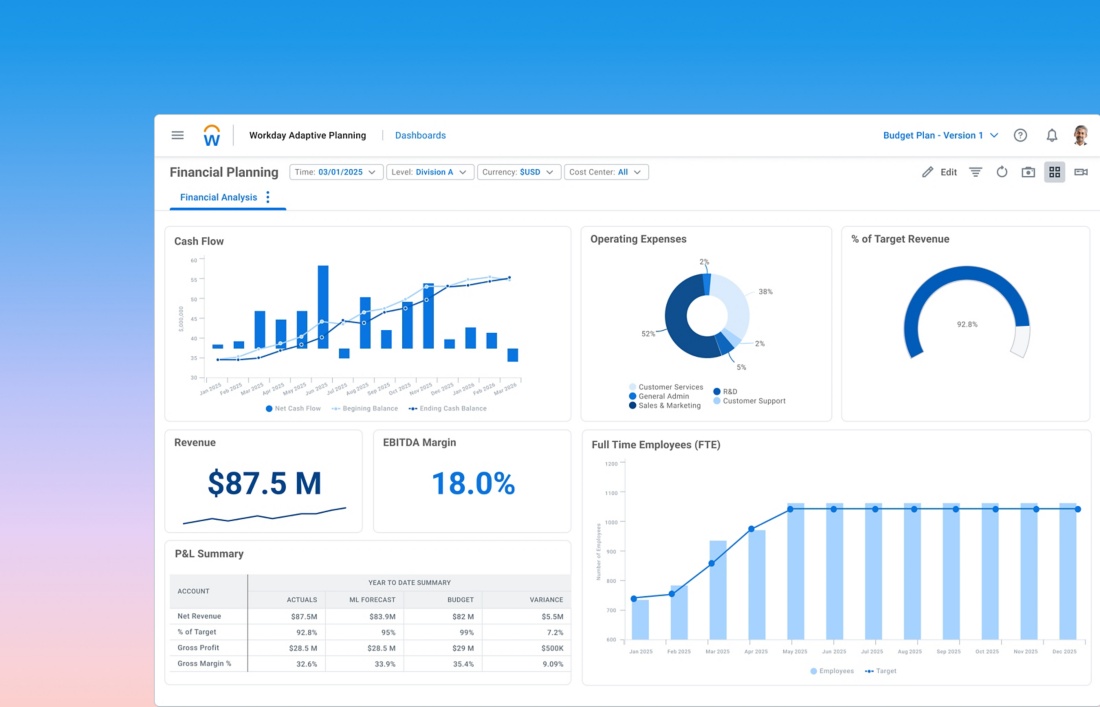This screenshot has width=1100, height=707.
Task: Toggle the Employees series in FTE chart
Action: [x=833, y=671]
